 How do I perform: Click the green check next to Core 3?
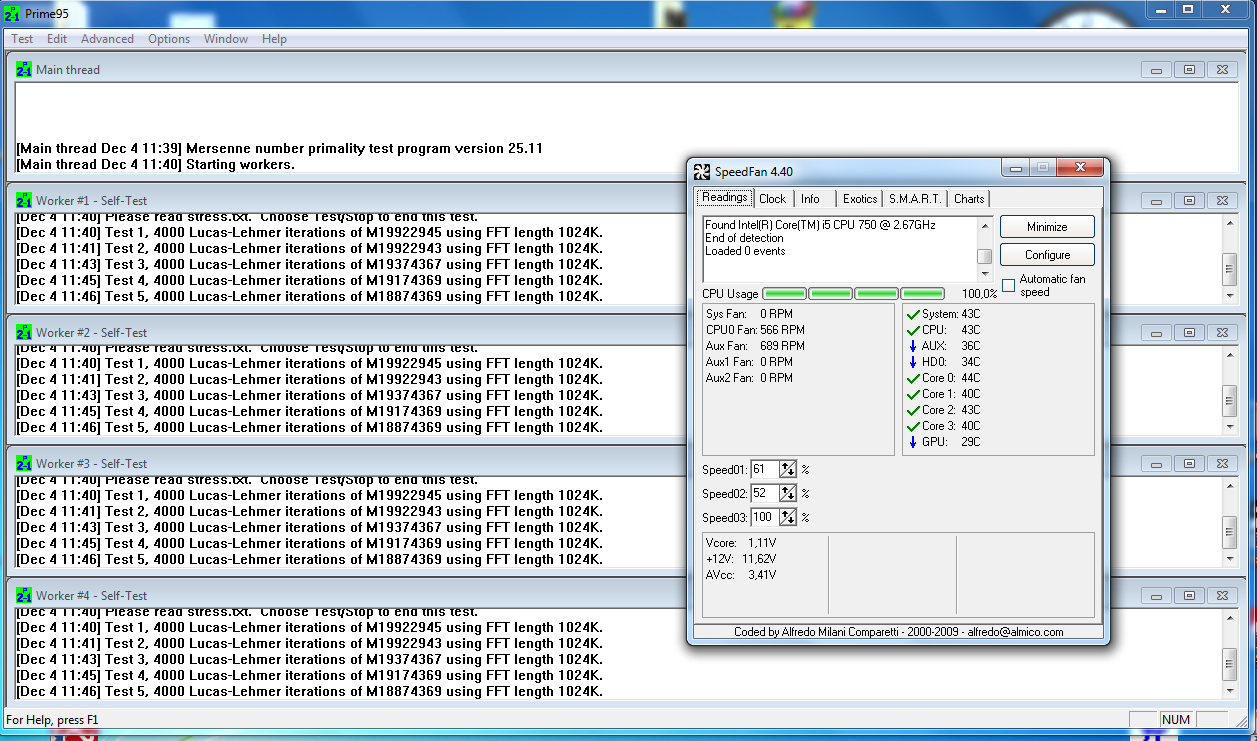point(913,426)
